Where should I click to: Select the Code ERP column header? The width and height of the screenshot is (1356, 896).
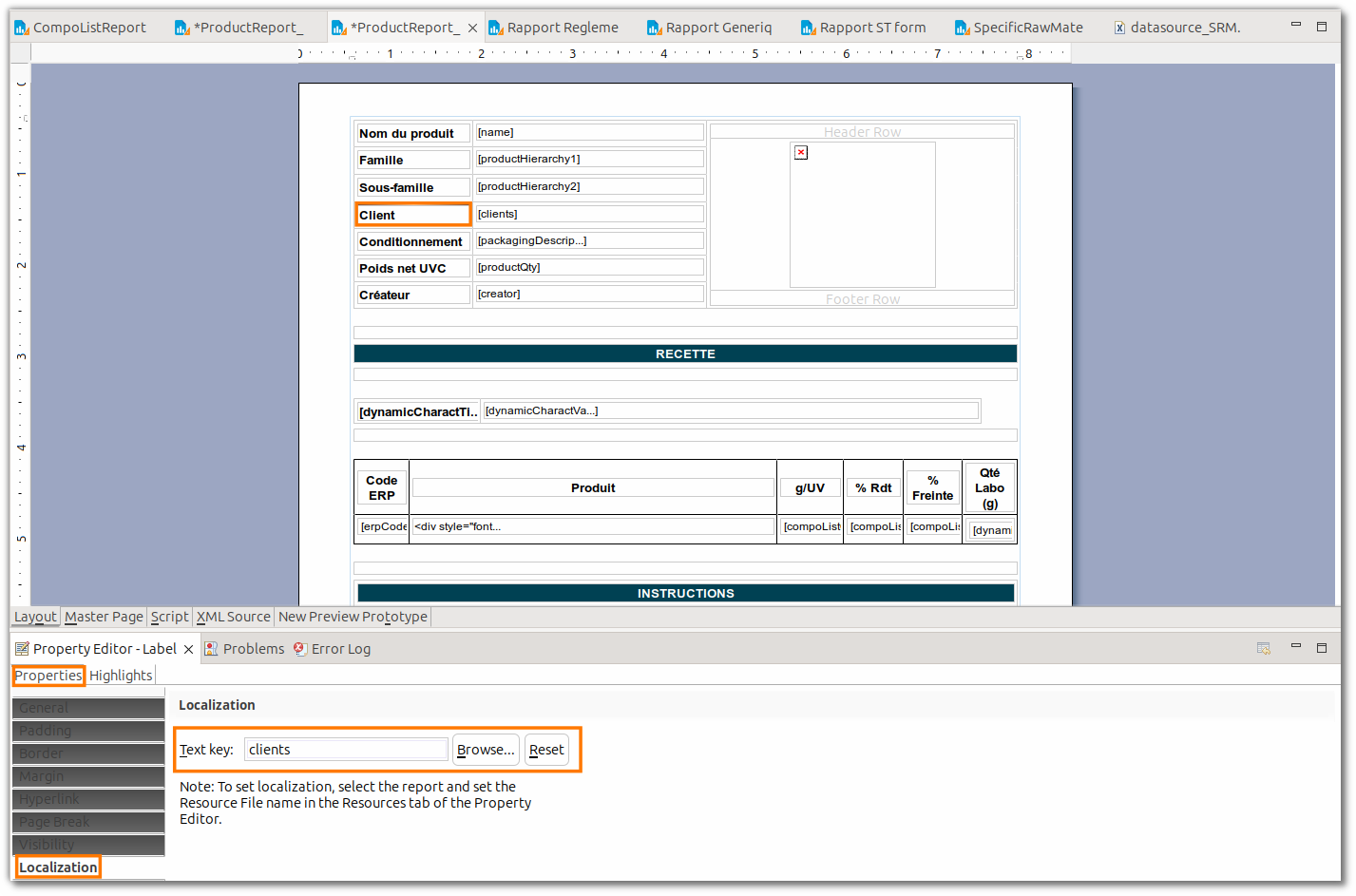pyautogui.click(x=382, y=488)
